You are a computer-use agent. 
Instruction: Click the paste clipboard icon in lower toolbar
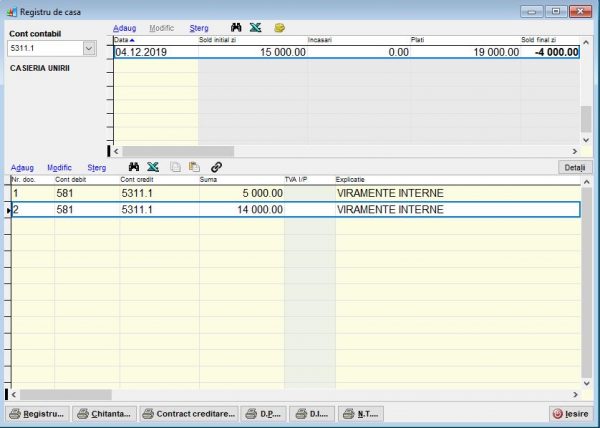tap(194, 167)
